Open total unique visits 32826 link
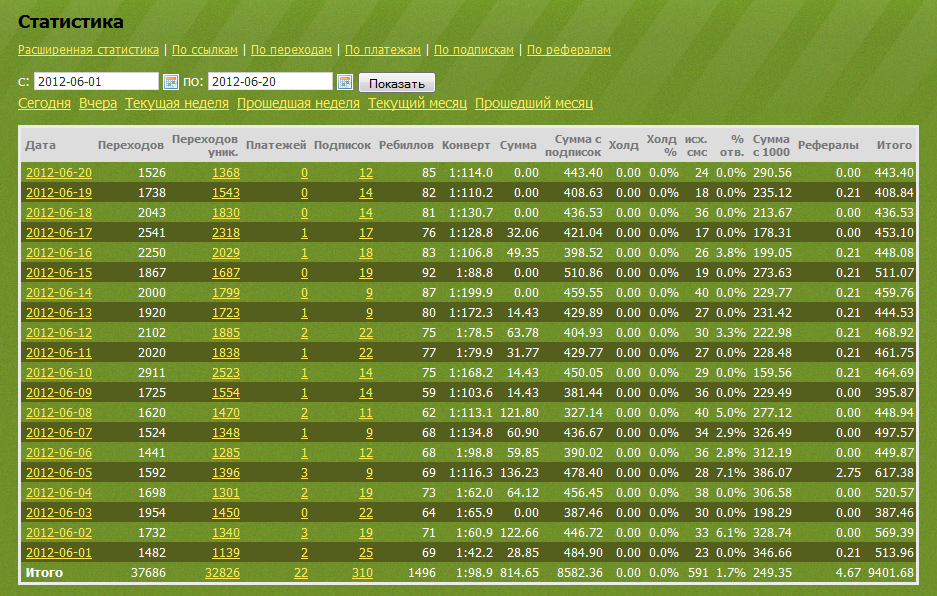 coord(222,573)
